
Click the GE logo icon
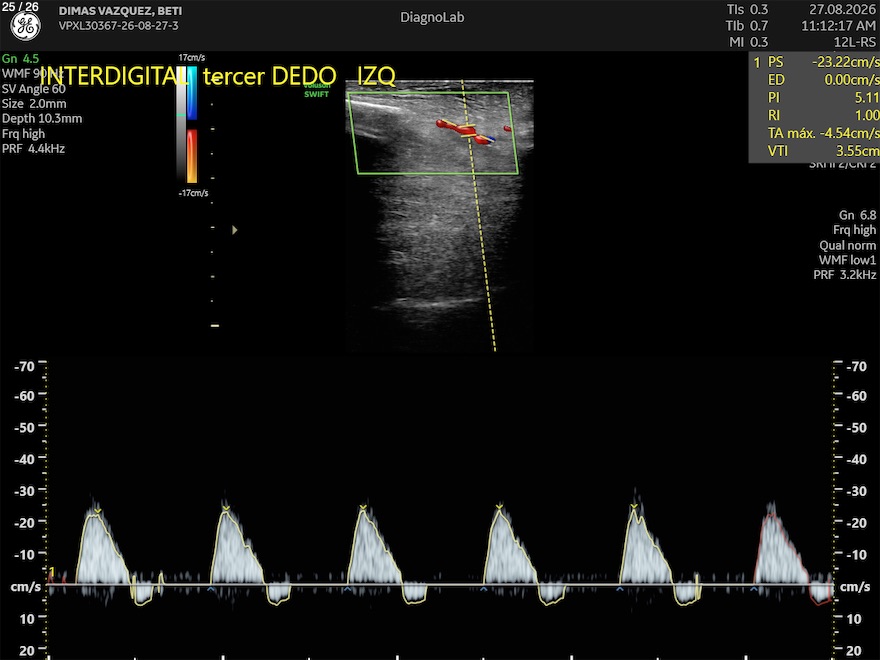click(x=25, y=26)
